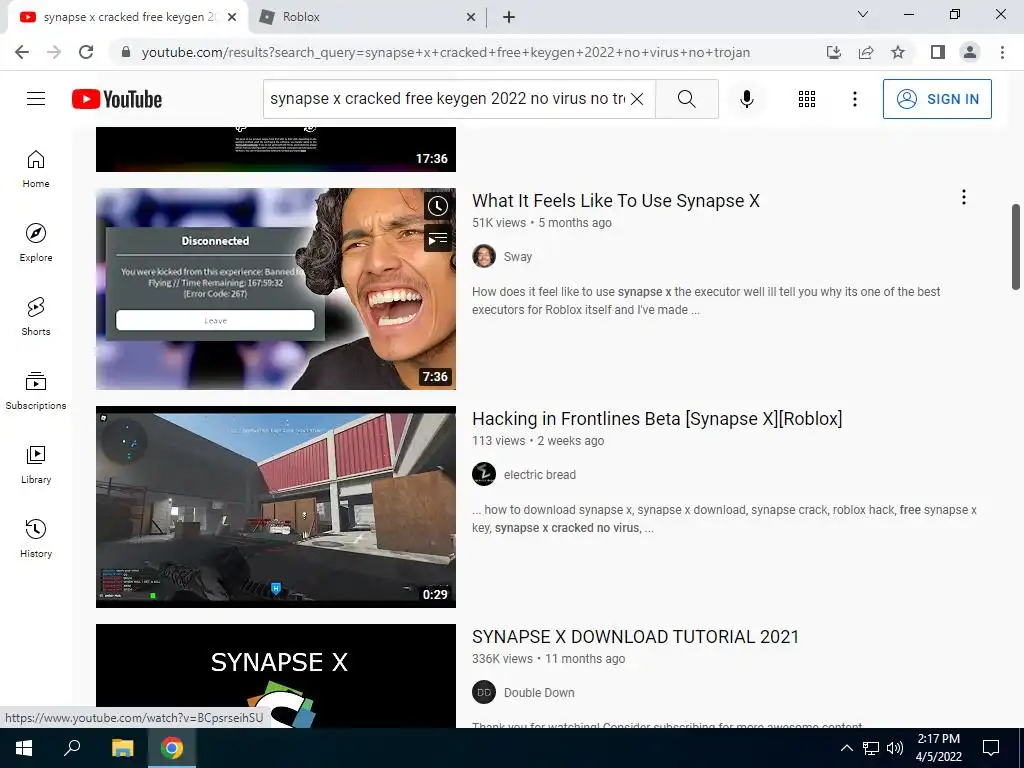Close the Roblox tab
This screenshot has height=768, width=1024.
coord(470,18)
